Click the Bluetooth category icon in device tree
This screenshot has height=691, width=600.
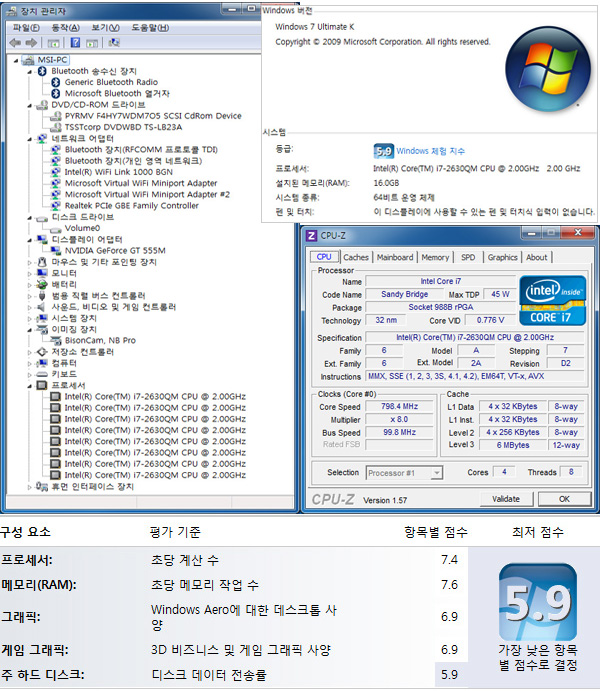[x=42, y=71]
